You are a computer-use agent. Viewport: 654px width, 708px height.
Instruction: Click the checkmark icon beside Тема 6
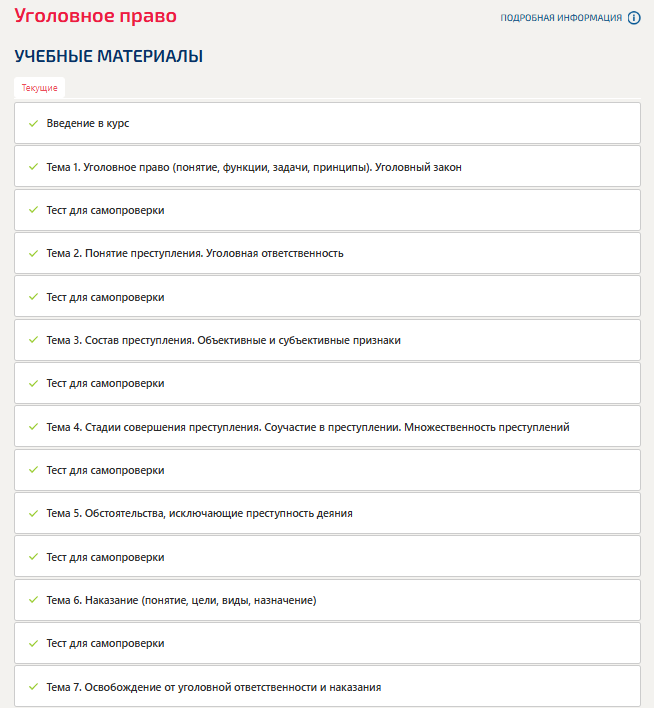click(x=33, y=600)
